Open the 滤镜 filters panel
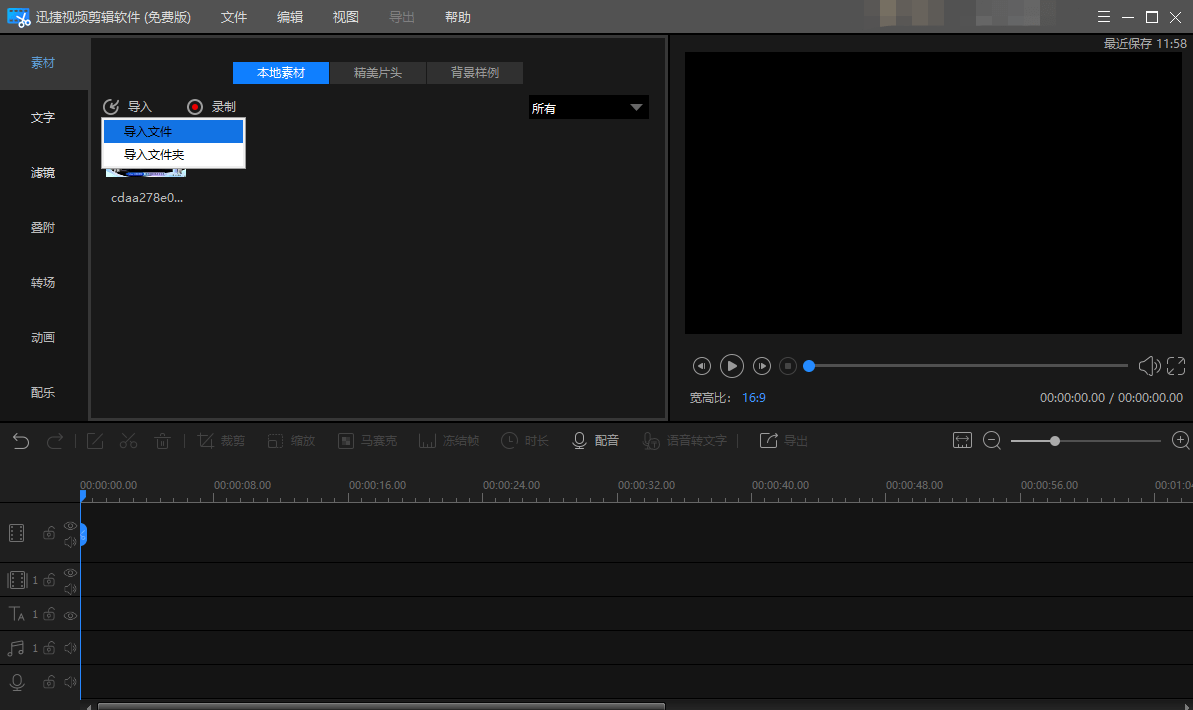Image resolution: width=1193 pixels, height=710 pixels. (x=43, y=173)
